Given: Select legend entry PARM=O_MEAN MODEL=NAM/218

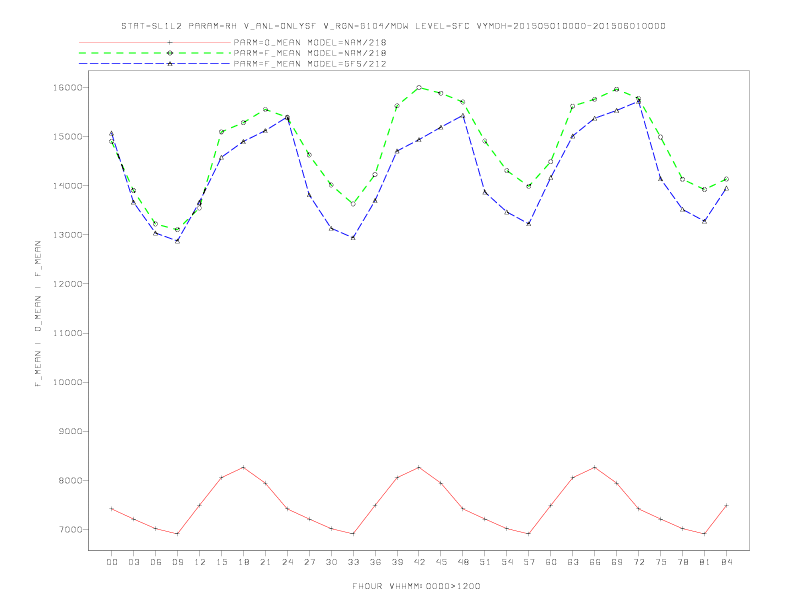Looking at the screenshot, I should click(x=310, y=42).
